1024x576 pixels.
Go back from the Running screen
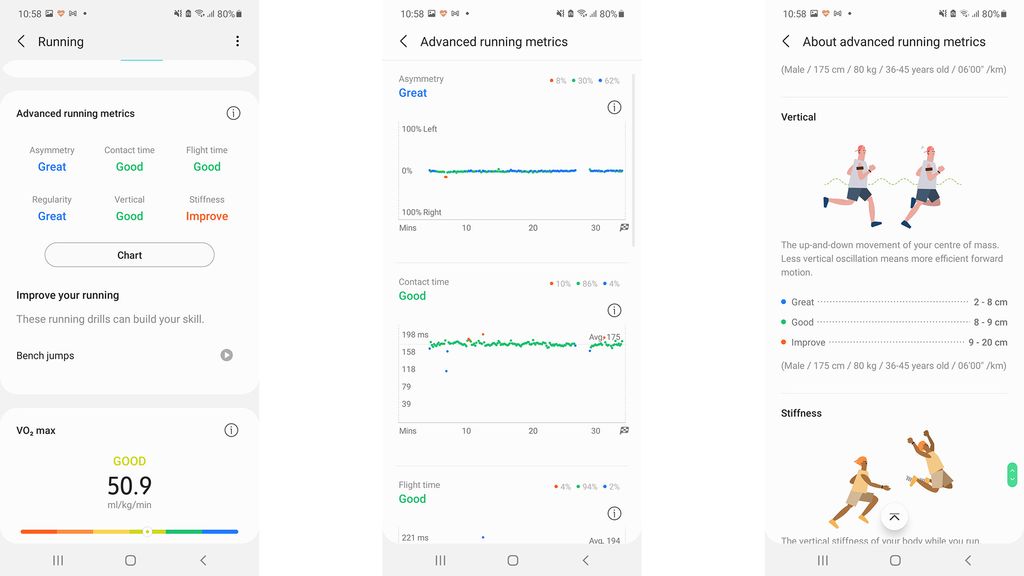tap(21, 42)
